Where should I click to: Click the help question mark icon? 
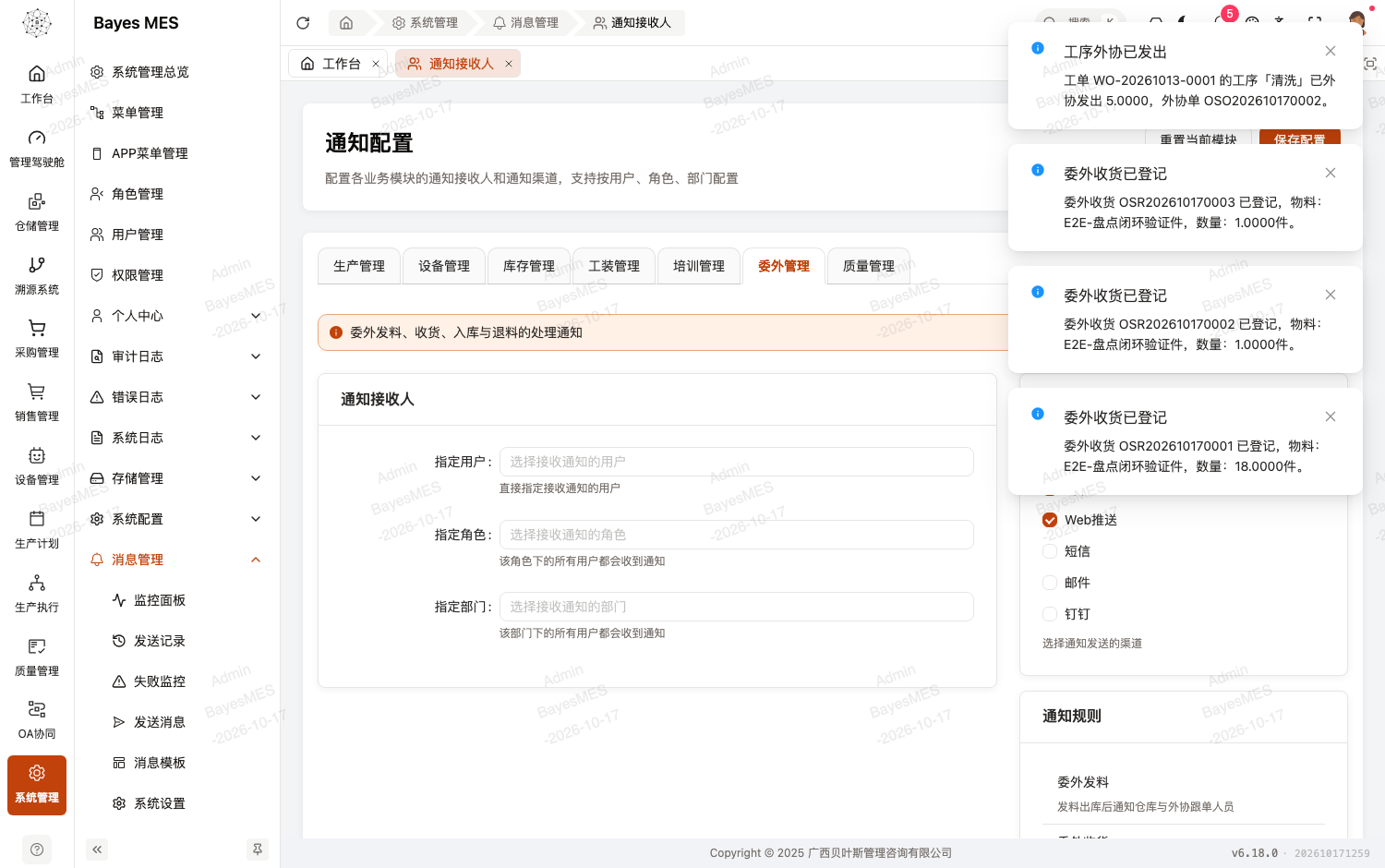pos(37,850)
